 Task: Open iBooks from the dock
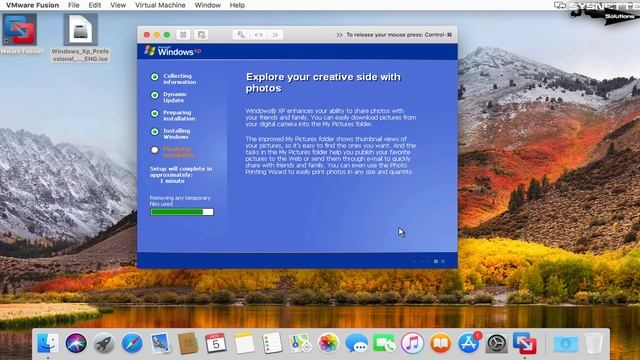[440, 343]
